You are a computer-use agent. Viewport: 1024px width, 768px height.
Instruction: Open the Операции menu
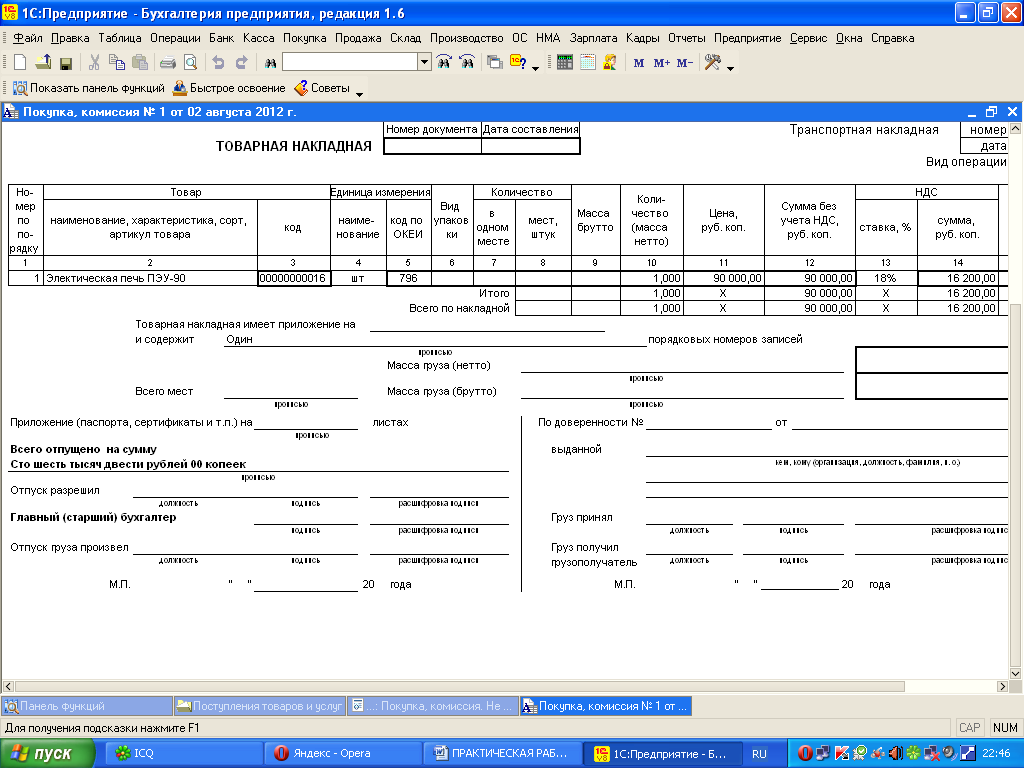pos(175,38)
